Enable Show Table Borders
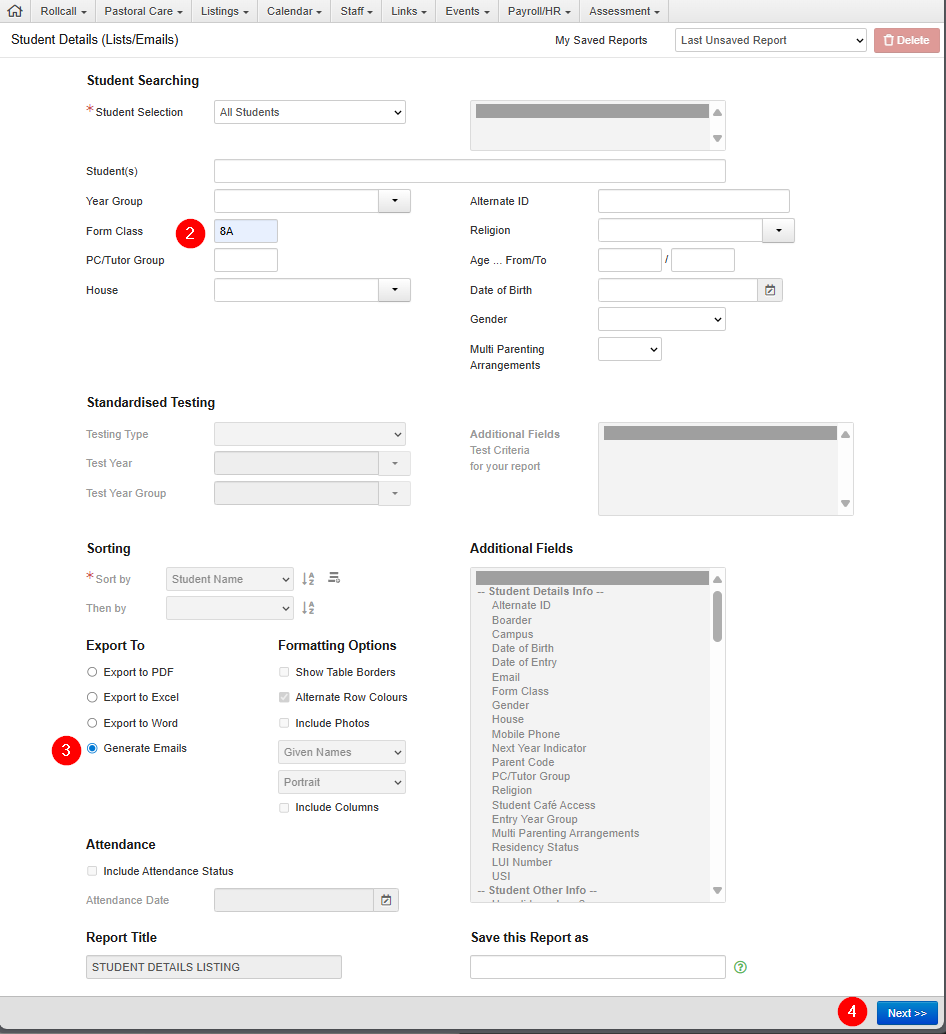 click(284, 672)
